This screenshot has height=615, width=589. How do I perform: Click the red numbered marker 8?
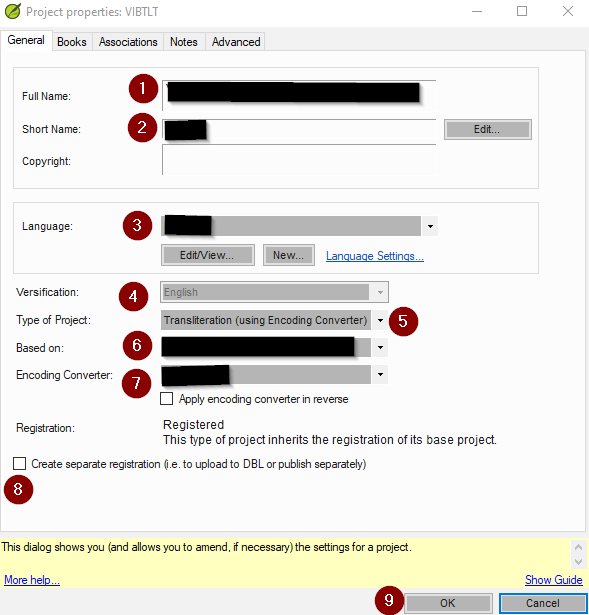[18, 489]
